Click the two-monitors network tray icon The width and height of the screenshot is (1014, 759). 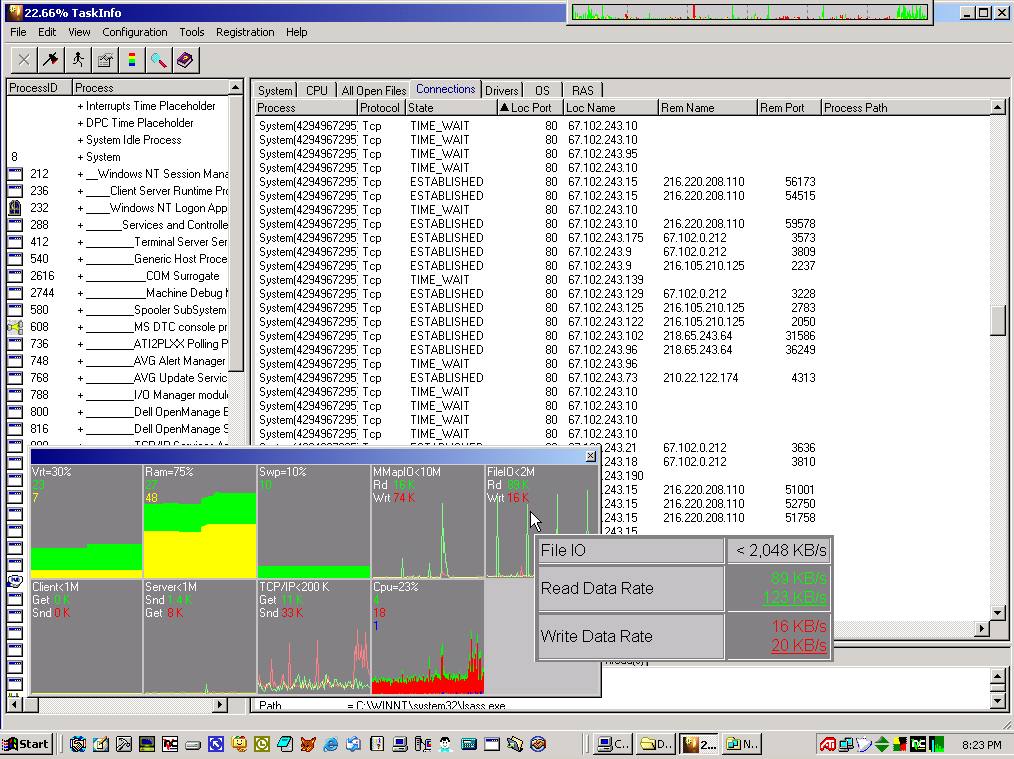click(845, 745)
